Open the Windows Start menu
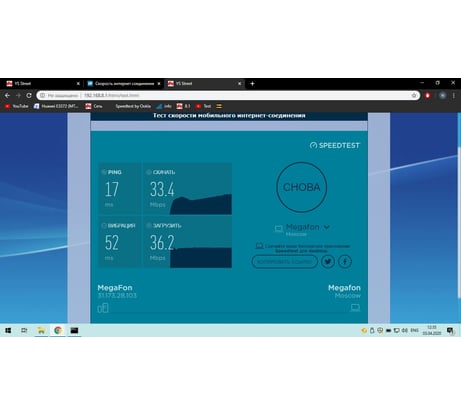 [x=8, y=330]
